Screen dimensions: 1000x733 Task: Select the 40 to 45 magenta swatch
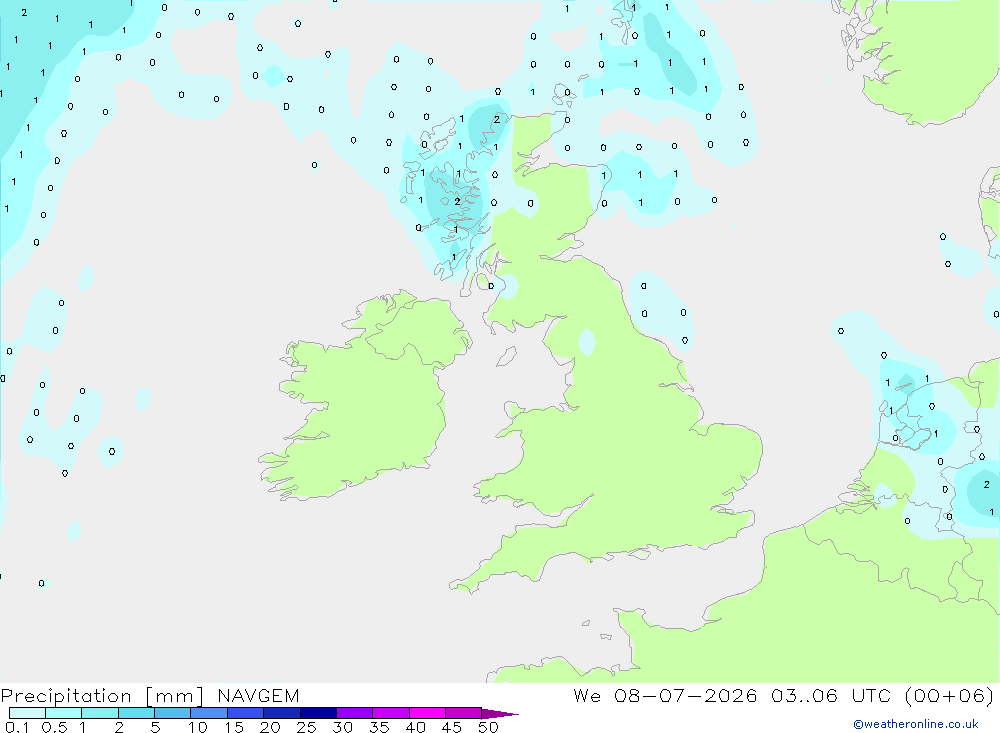pyautogui.click(x=427, y=713)
